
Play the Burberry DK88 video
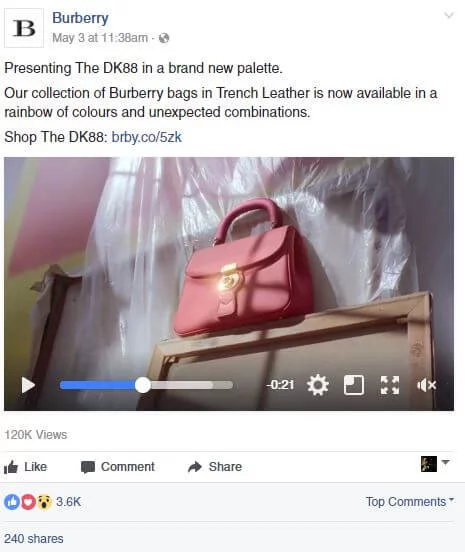pos(28,385)
